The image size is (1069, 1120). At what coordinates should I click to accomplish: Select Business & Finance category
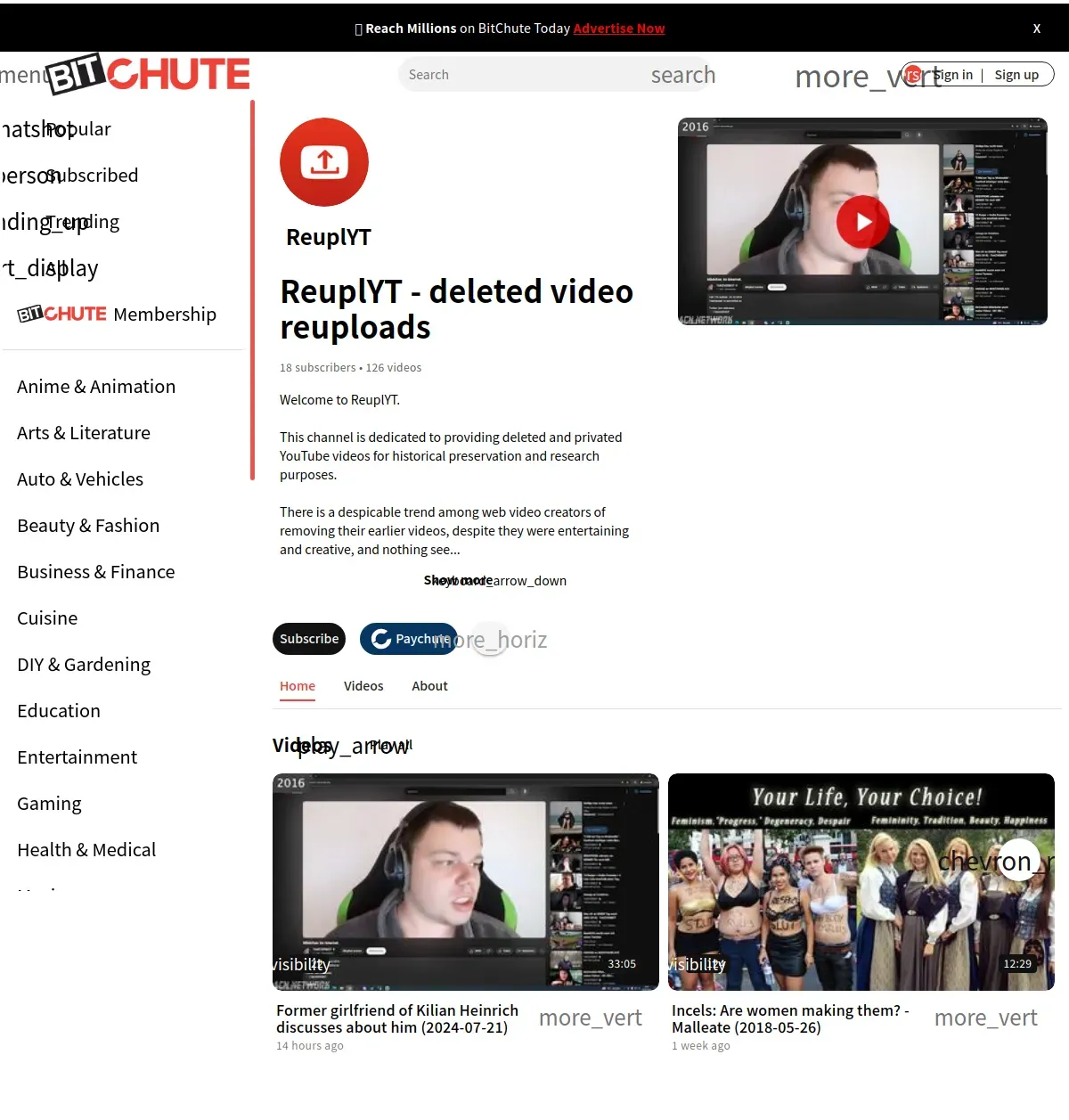pos(96,572)
